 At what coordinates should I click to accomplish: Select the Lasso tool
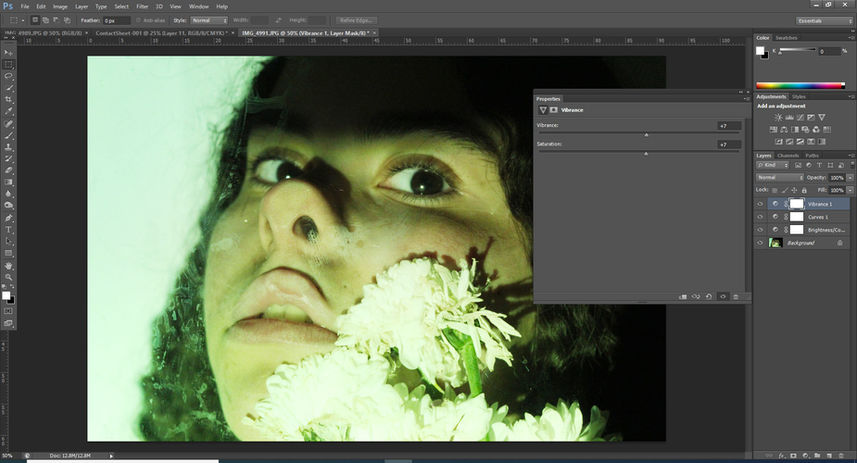(x=9, y=76)
